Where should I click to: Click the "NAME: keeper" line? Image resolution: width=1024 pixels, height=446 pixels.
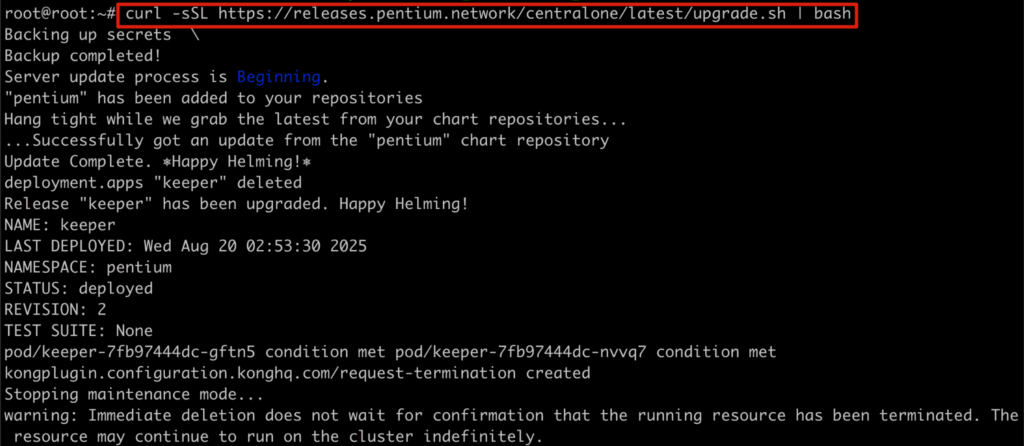60,225
